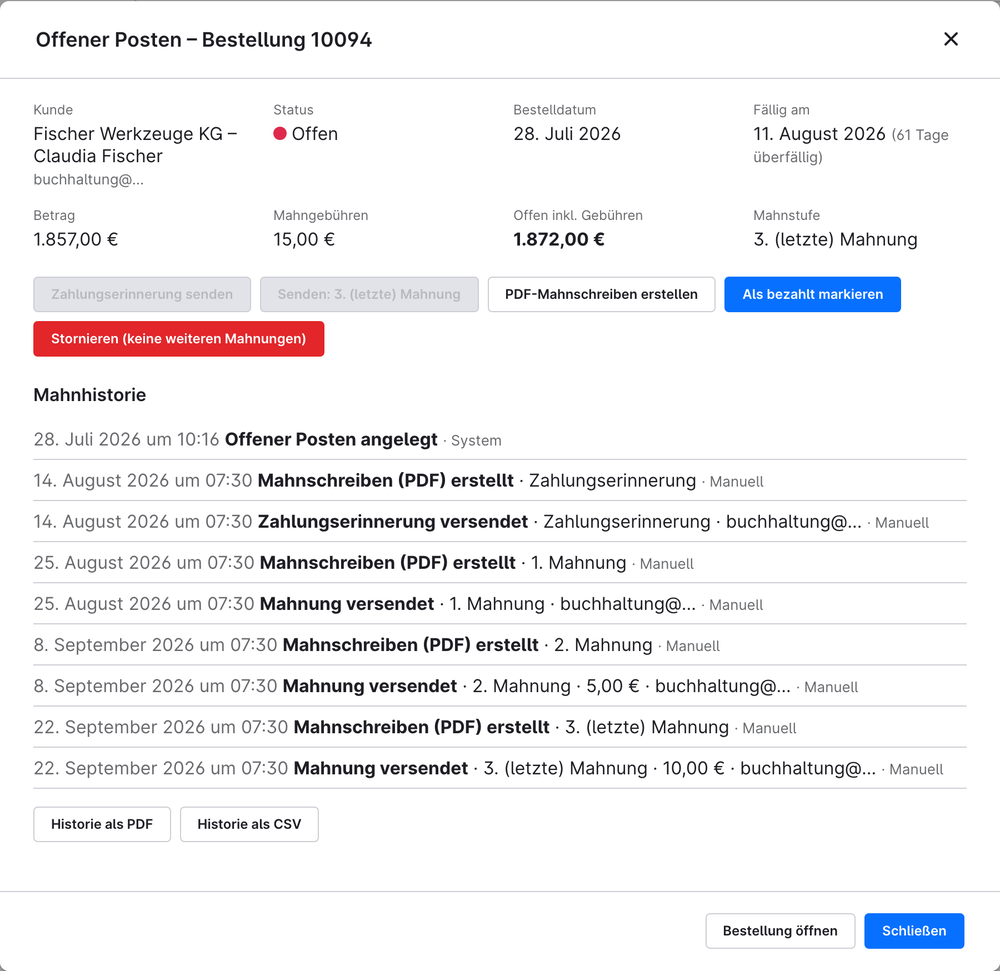Select history entry Offener Posten angelegt
This screenshot has height=971, width=1000.
tap(500, 439)
